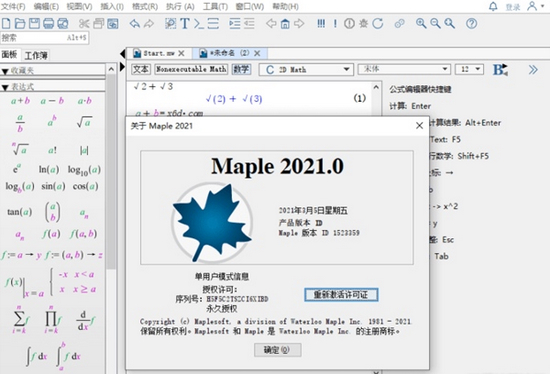
Task: Click the Back navigation arrow
Action: 271,24
